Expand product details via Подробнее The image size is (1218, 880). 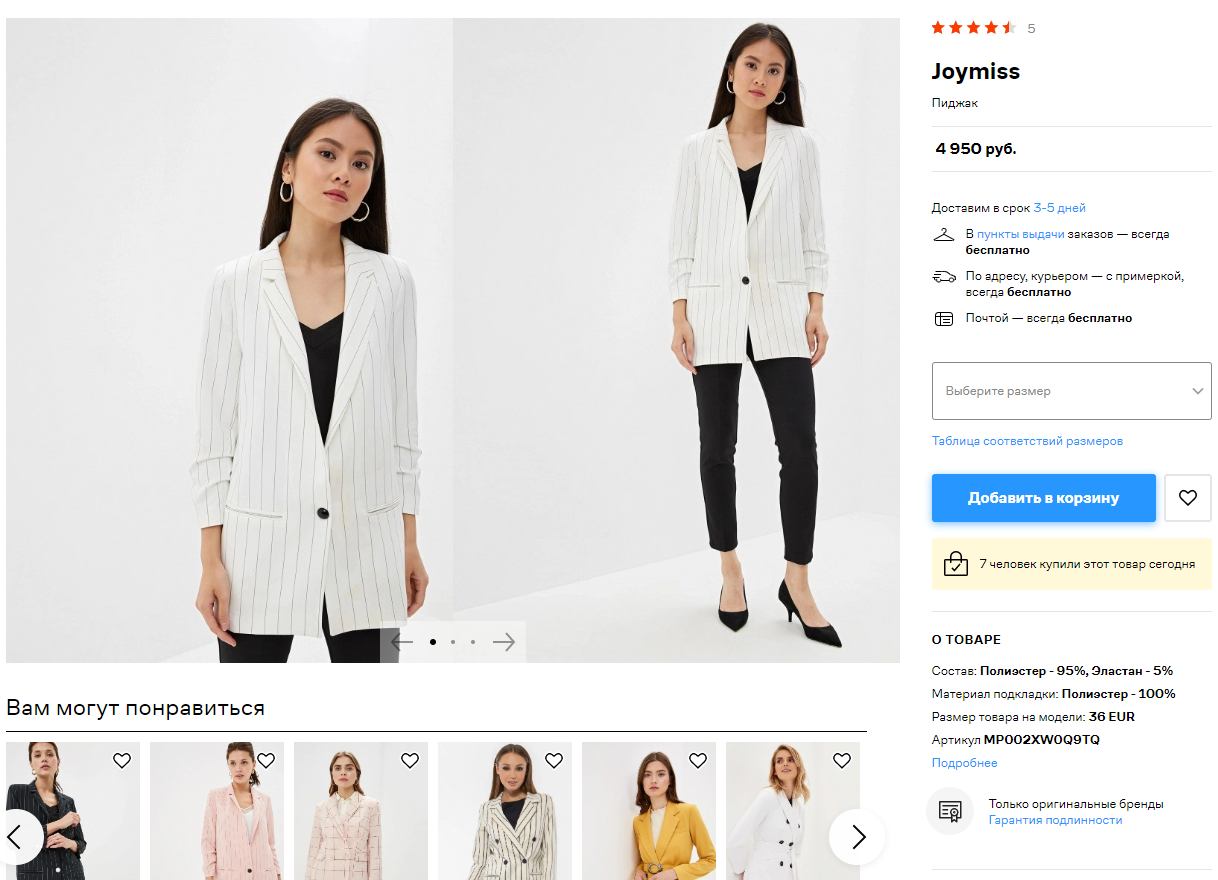(x=964, y=763)
